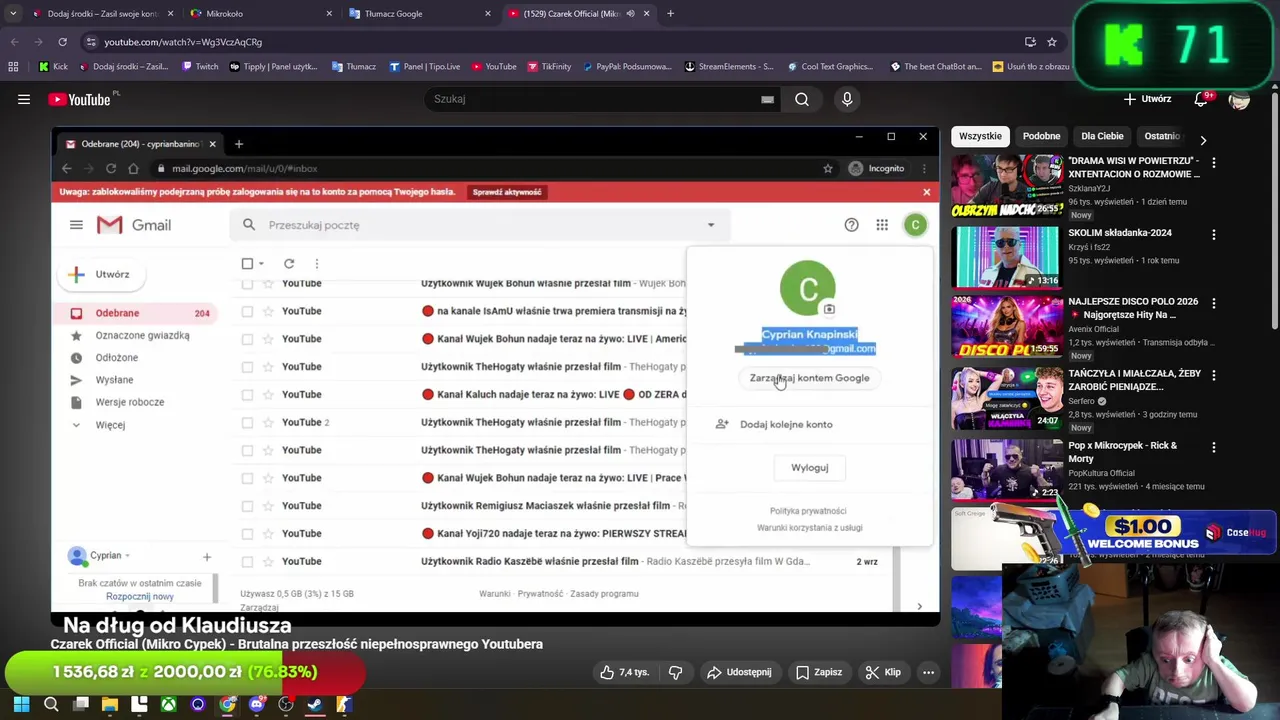Tick checkbox for Użytkownik Remigiusz Maciaszek email
Screen dimensions: 1280x720
click(x=247, y=505)
